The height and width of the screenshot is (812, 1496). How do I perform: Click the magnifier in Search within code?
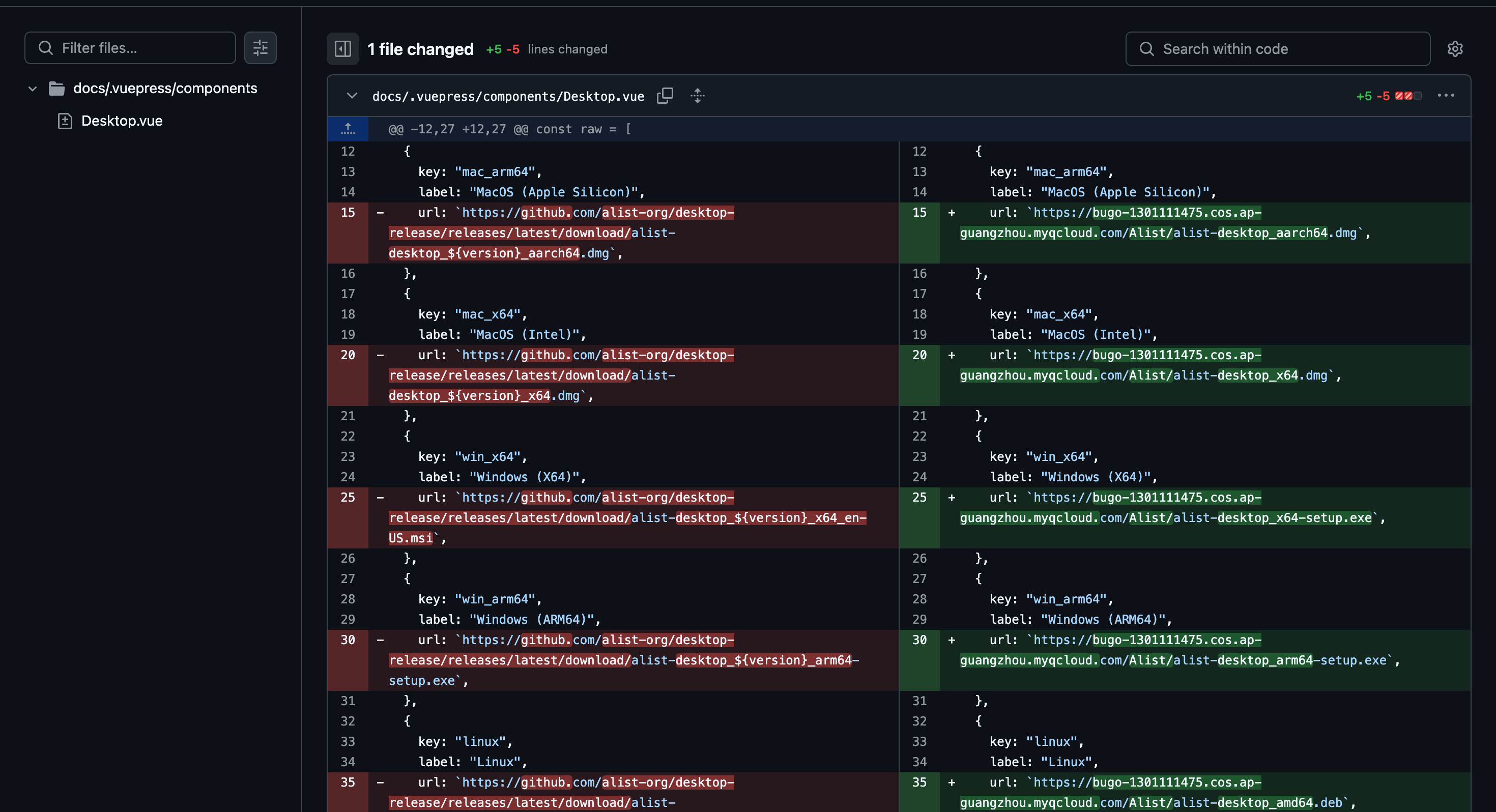pyautogui.click(x=1146, y=49)
